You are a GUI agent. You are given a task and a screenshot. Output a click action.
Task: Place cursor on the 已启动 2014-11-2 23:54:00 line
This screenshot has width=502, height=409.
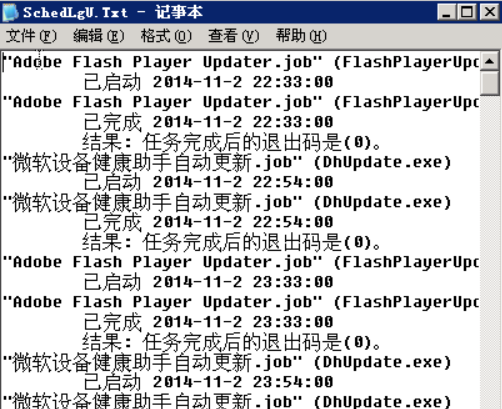[x=208, y=382]
